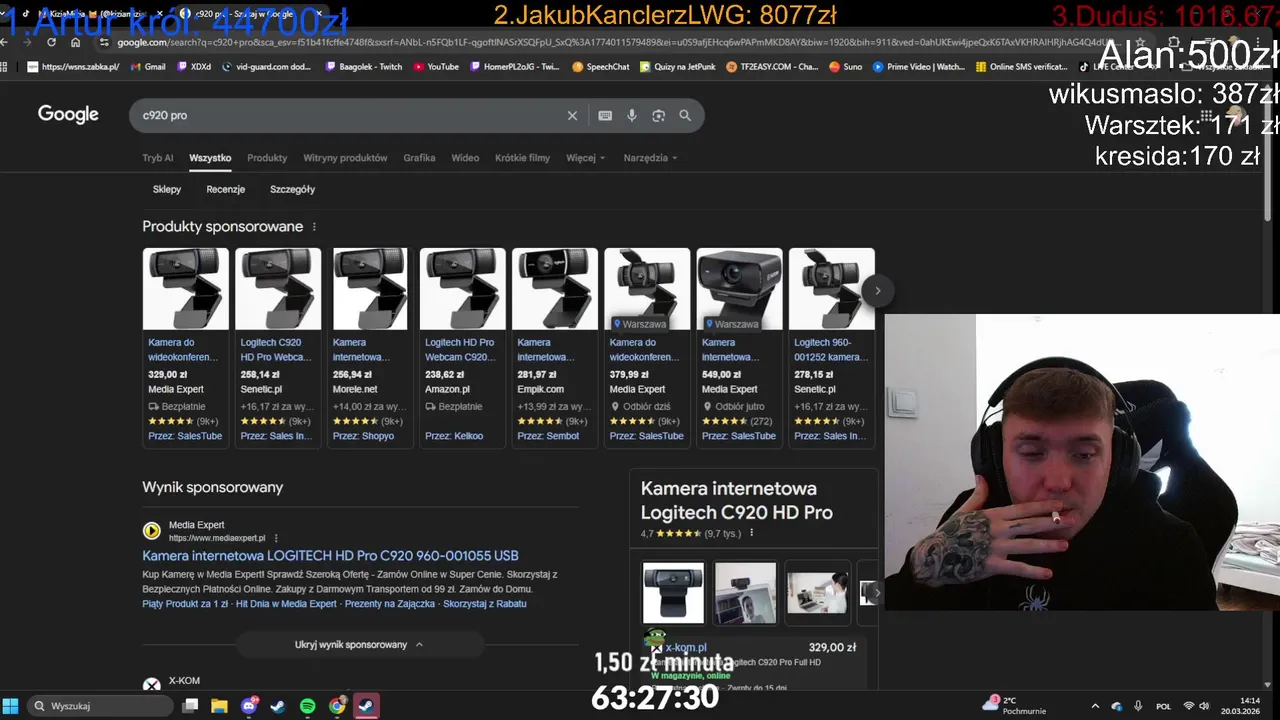The image size is (1280, 720).
Task: Open Gmail bookmark
Action: pos(147,67)
